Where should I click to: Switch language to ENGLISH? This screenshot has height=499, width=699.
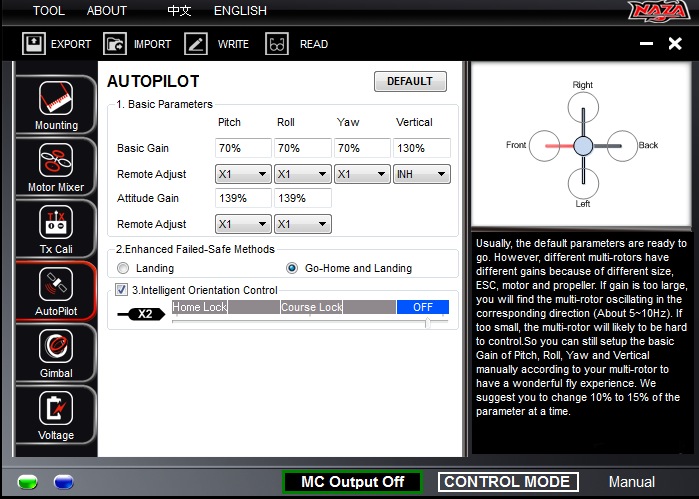point(240,11)
